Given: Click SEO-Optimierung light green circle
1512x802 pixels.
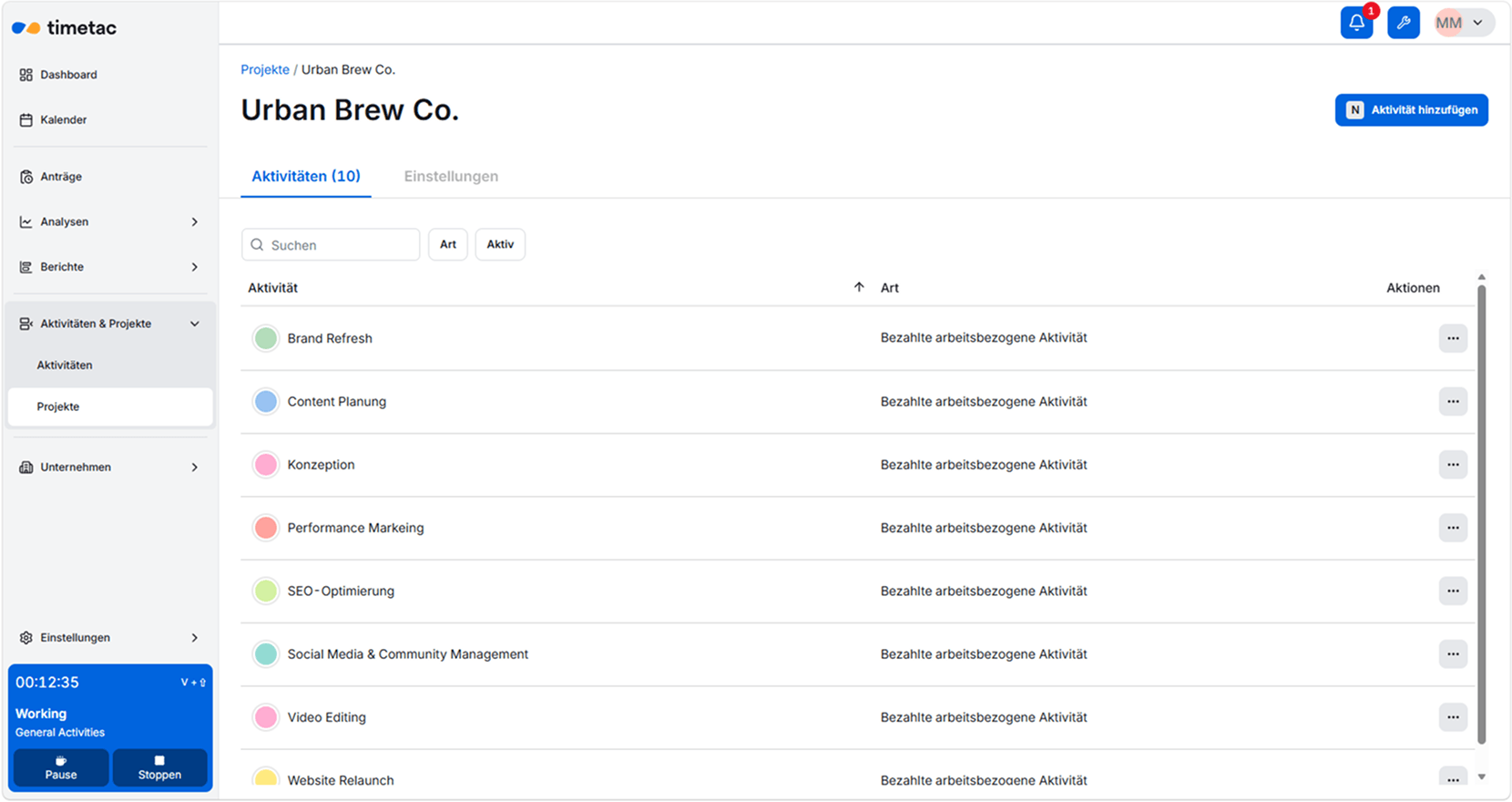Looking at the screenshot, I should click(266, 591).
